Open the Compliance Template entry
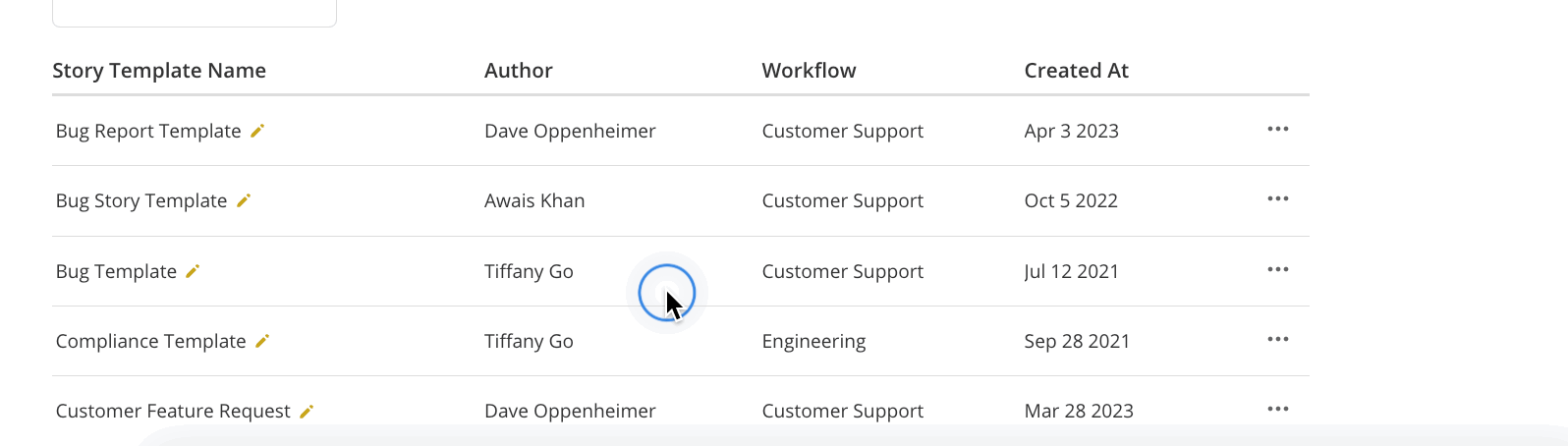The image size is (1568, 446). tap(150, 341)
